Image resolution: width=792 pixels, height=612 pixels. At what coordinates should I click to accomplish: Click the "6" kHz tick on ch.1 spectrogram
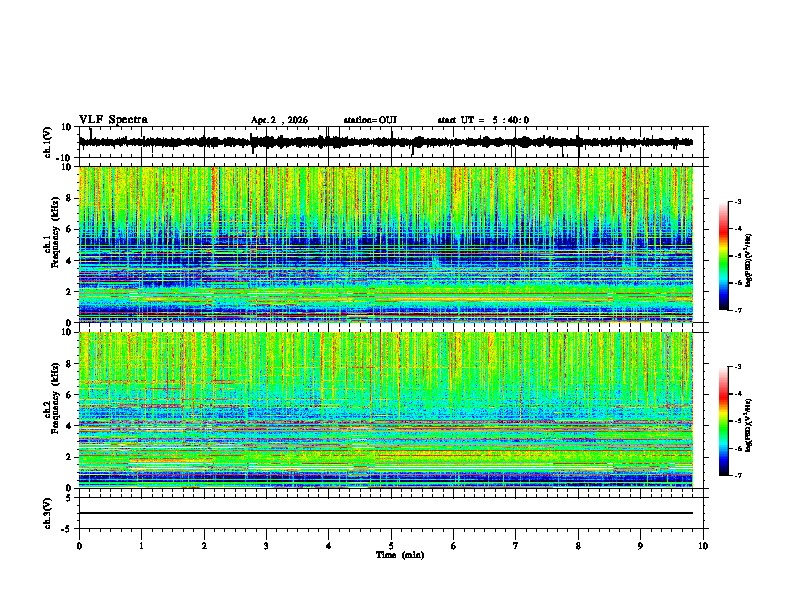[70, 230]
